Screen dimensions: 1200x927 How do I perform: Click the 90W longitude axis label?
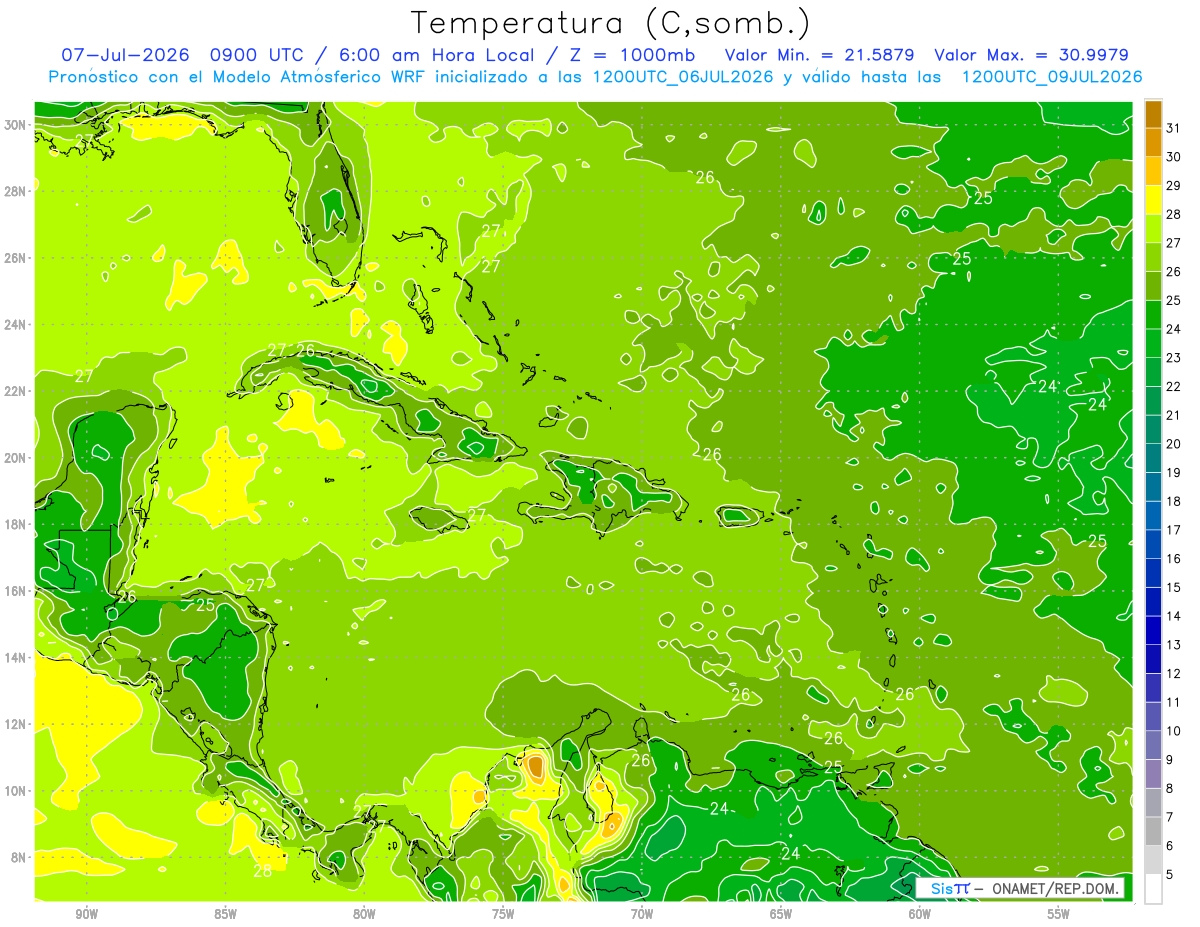click(87, 914)
